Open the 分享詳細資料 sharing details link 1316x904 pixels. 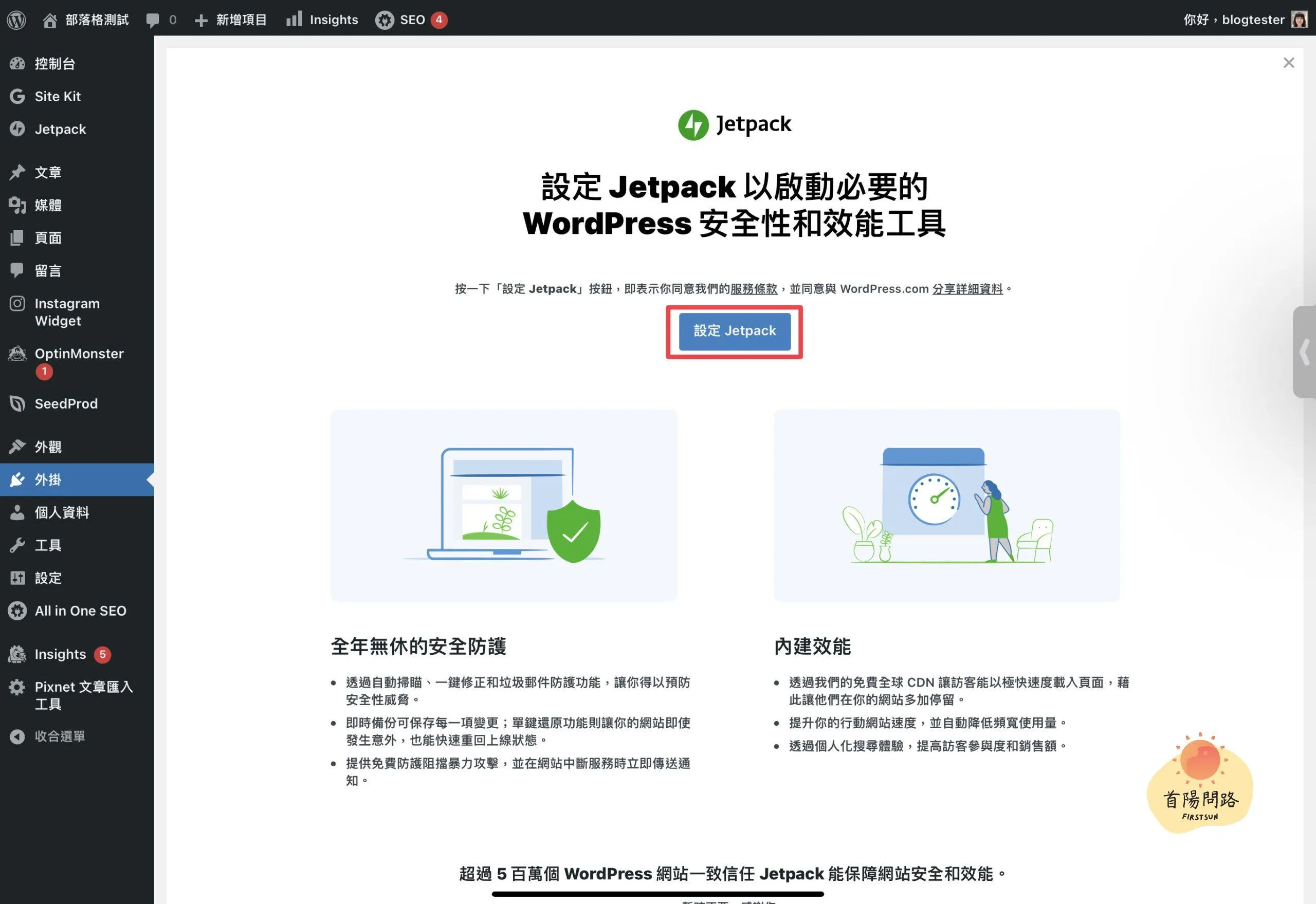click(x=967, y=289)
